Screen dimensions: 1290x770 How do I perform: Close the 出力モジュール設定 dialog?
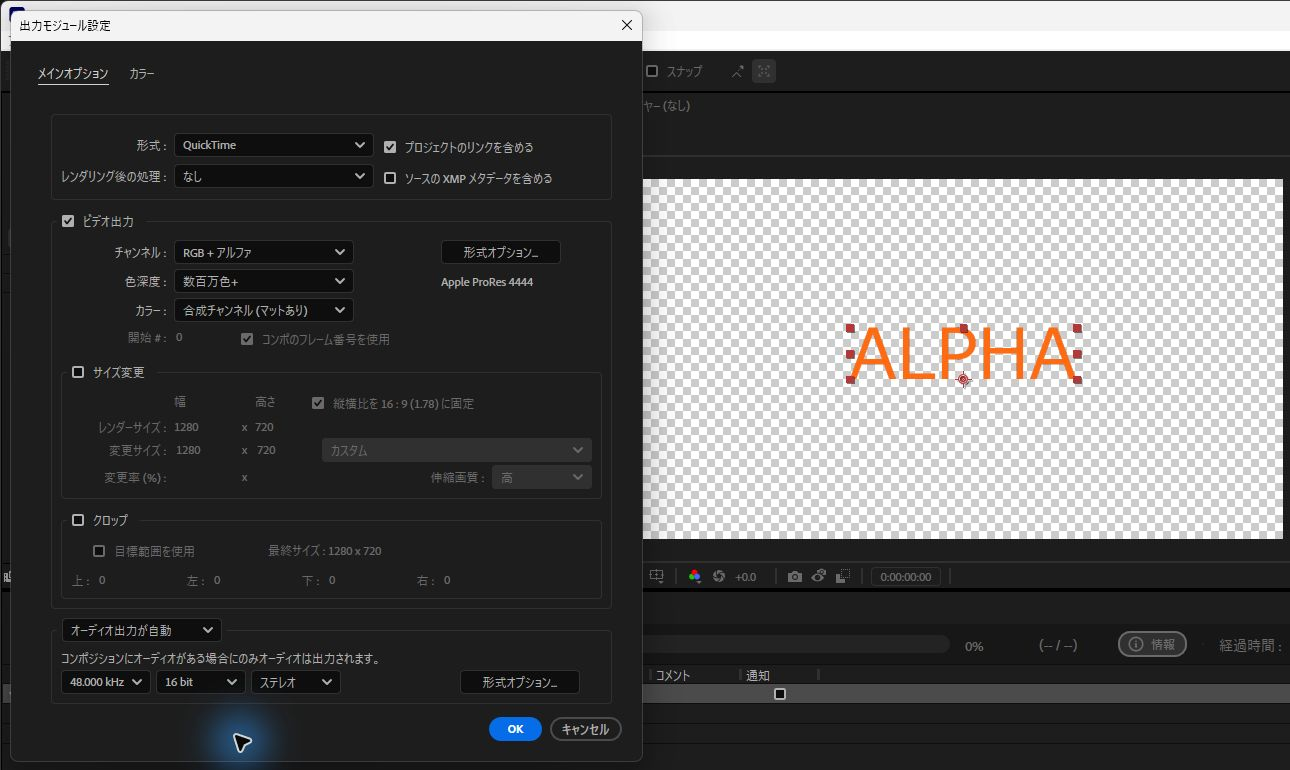point(627,25)
